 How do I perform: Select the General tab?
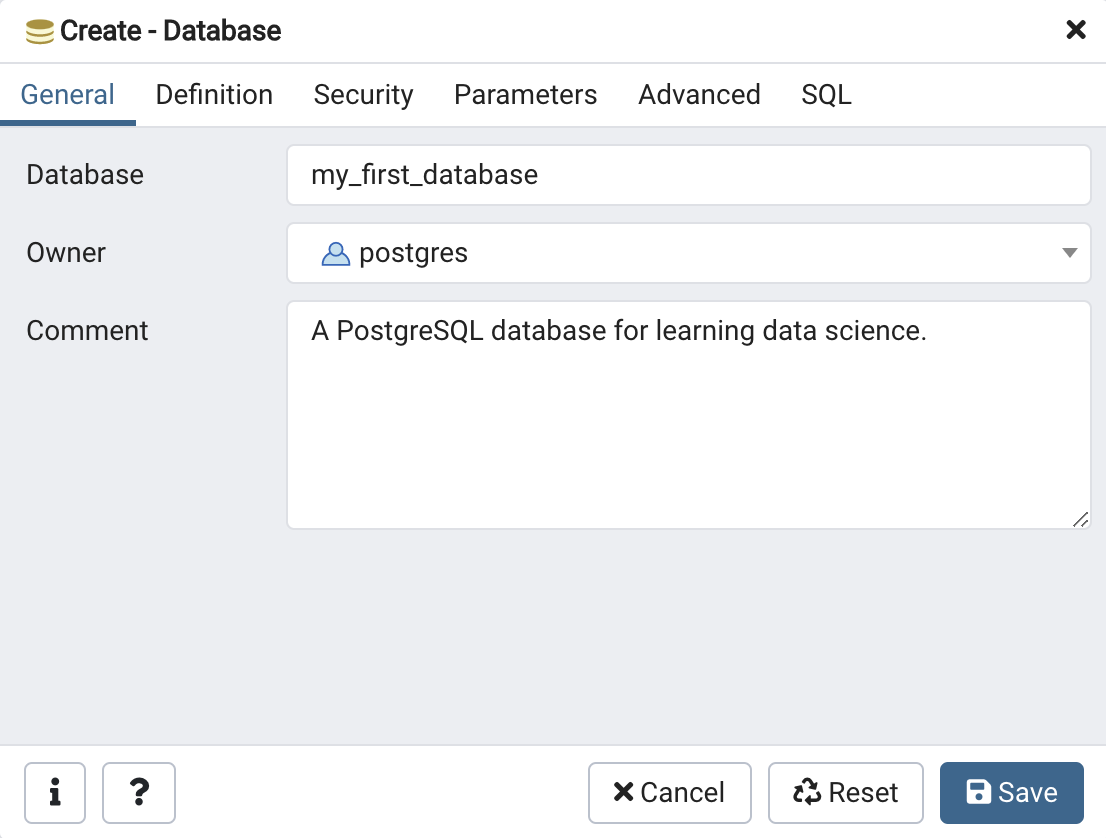[x=68, y=95]
